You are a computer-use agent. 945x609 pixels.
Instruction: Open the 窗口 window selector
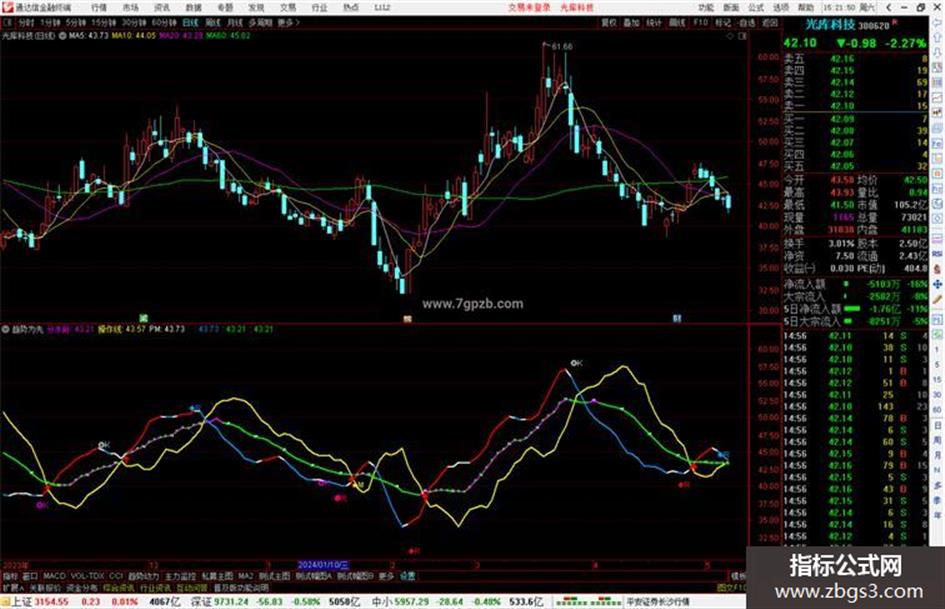tap(30, 576)
